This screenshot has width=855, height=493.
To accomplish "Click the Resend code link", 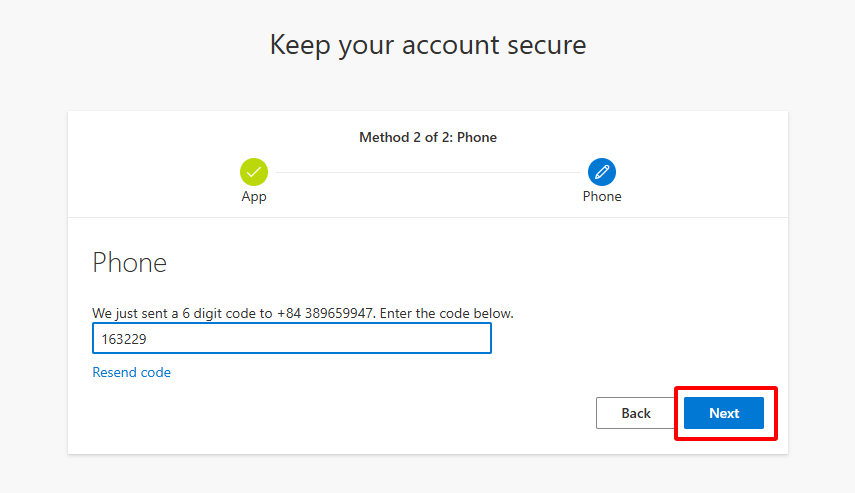I will 131,372.
